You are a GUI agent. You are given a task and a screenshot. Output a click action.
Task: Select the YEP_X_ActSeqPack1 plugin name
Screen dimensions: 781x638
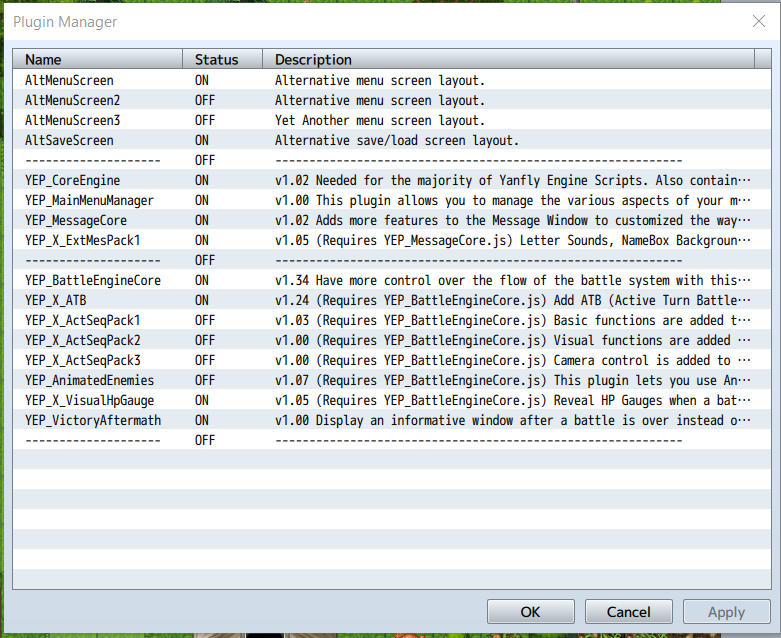pos(83,320)
